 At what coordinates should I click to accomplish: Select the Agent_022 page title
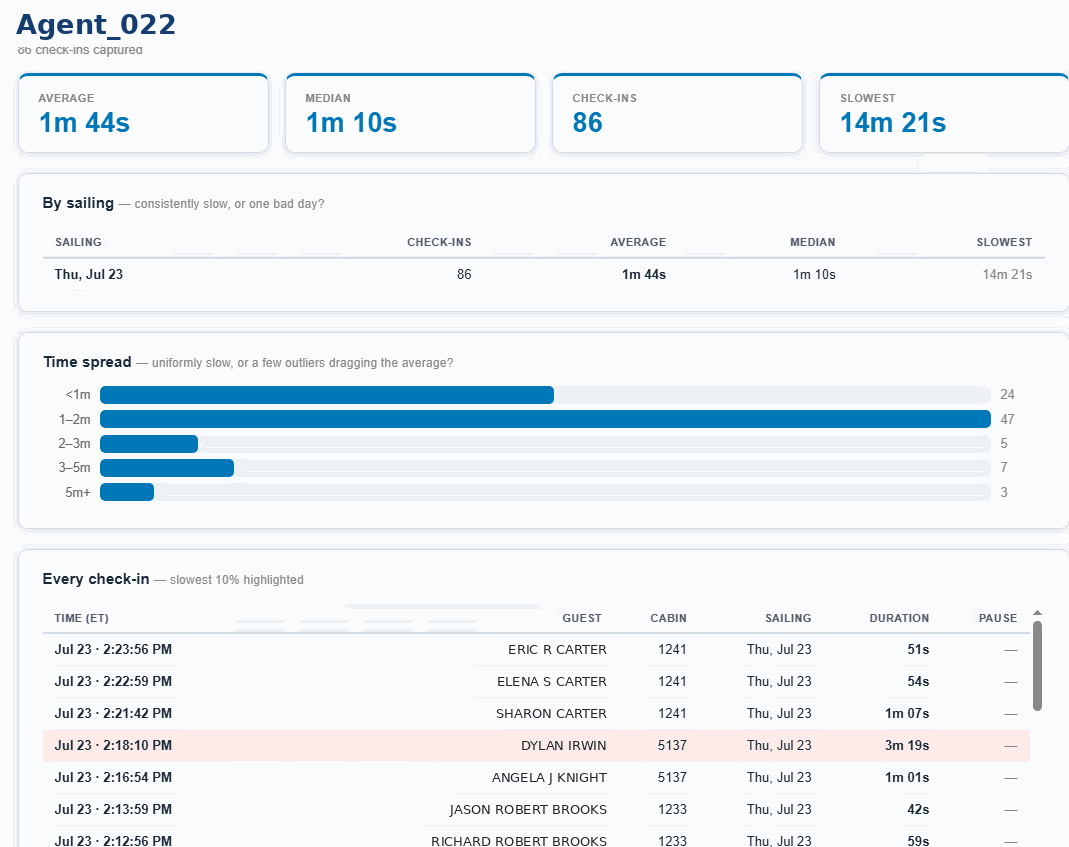click(x=95, y=25)
